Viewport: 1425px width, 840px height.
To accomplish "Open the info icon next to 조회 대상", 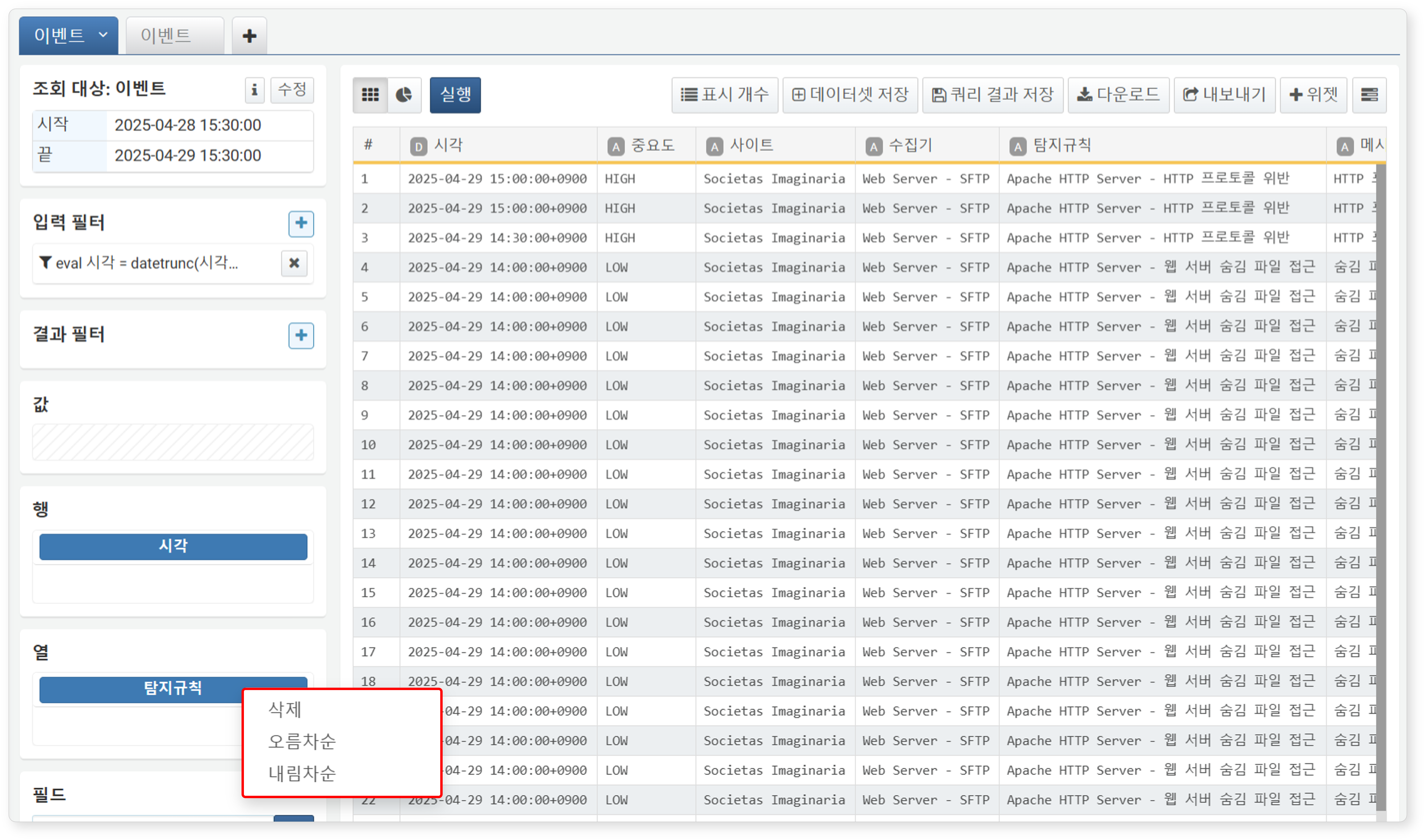I will pyautogui.click(x=254, y=90).
